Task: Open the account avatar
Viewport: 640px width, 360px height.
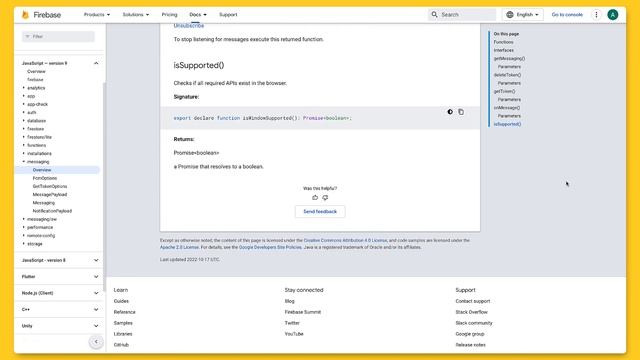Action: pyautogui.click(x=612, y=15)
